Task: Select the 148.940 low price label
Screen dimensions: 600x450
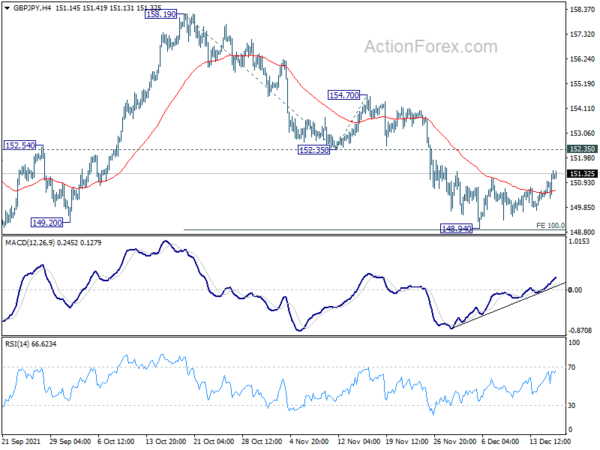Action: (457, 229)
